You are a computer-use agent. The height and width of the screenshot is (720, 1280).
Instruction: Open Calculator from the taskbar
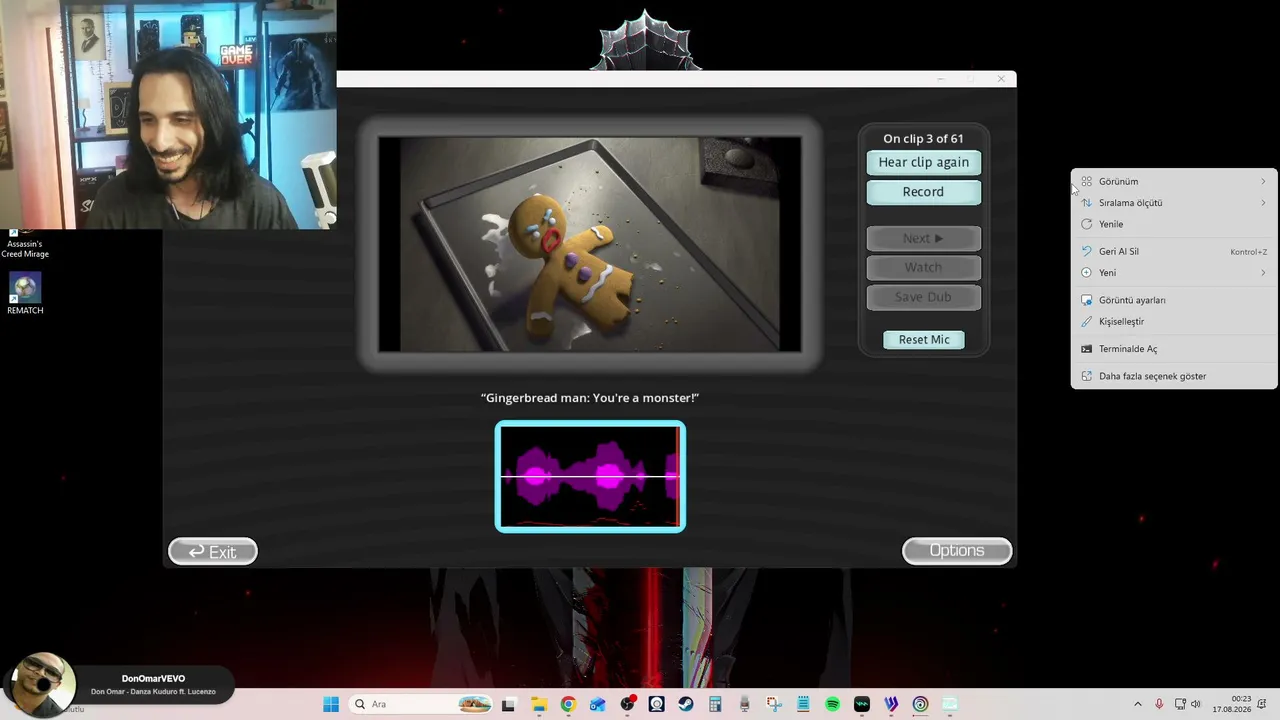point(715,704)
